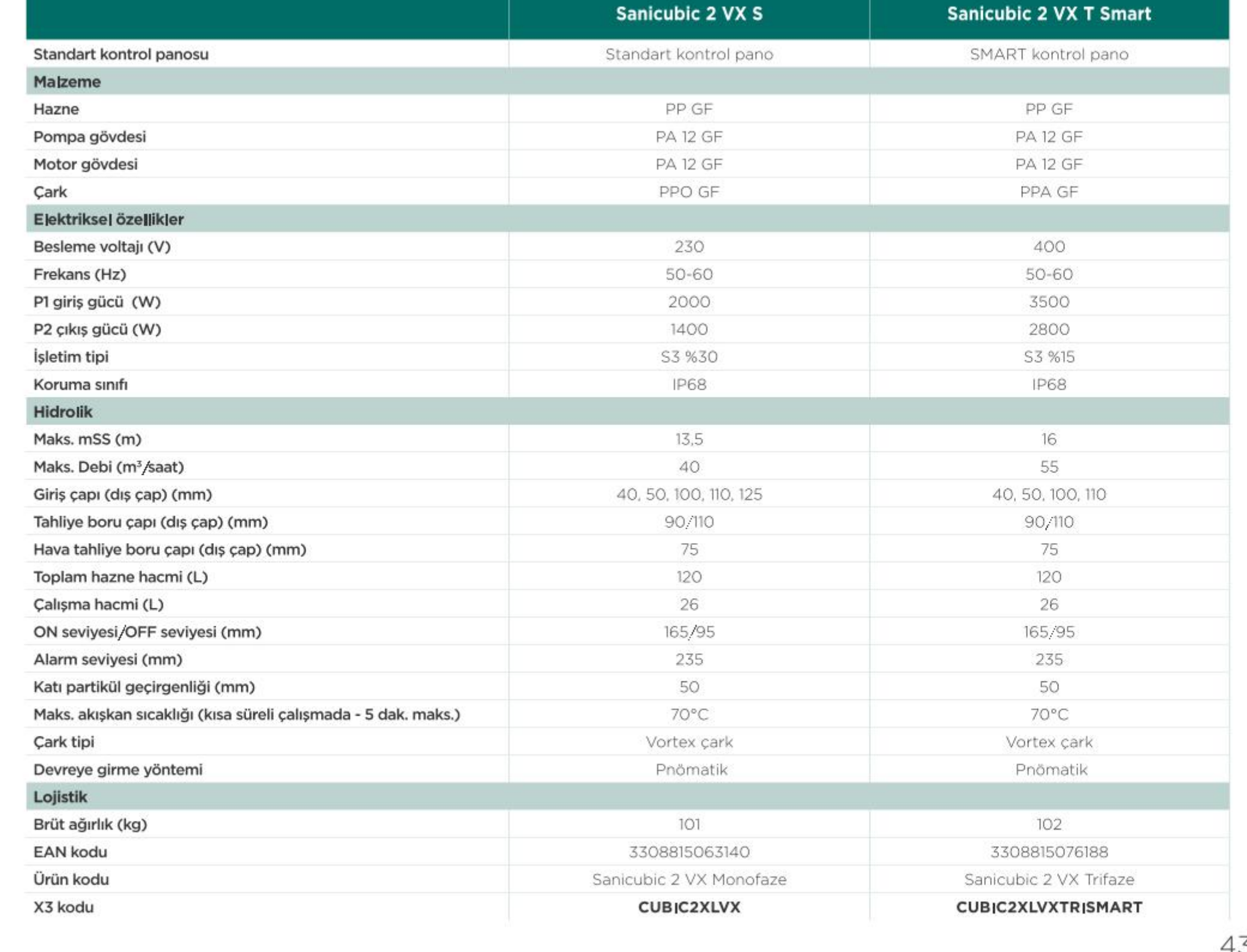Image resolution: width=1247 pixels, height=952 pixels.
Task: Select the P2 çıkış gücü value 2800
Action: [1049, 329]
